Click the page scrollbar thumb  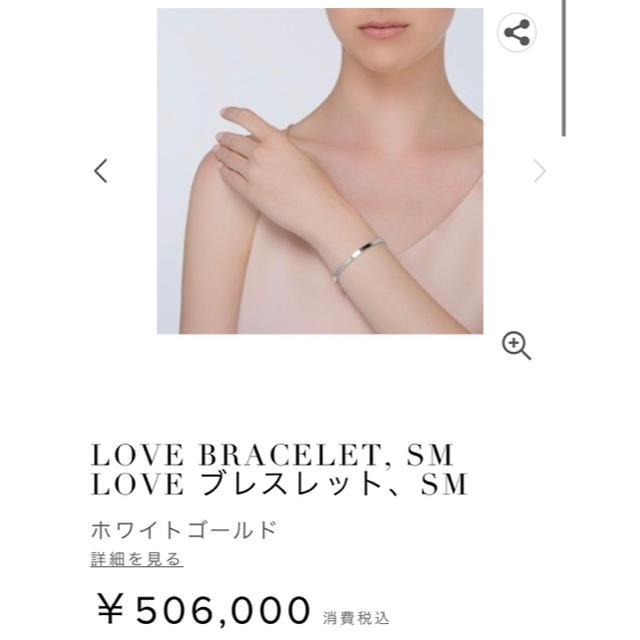(x=563, y=67)
